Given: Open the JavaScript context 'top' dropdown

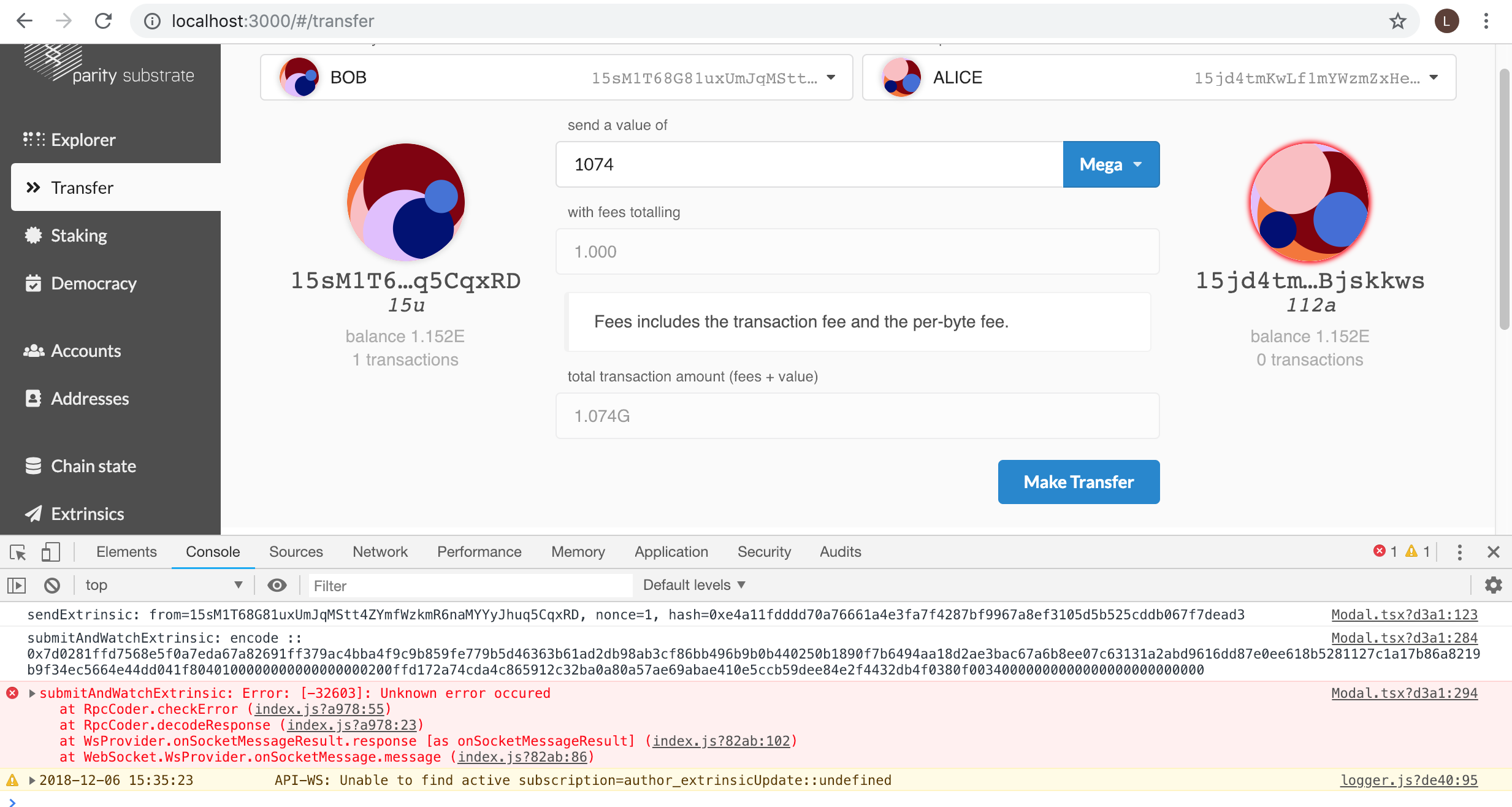Looking at the screenshot, I should [164, 585].
